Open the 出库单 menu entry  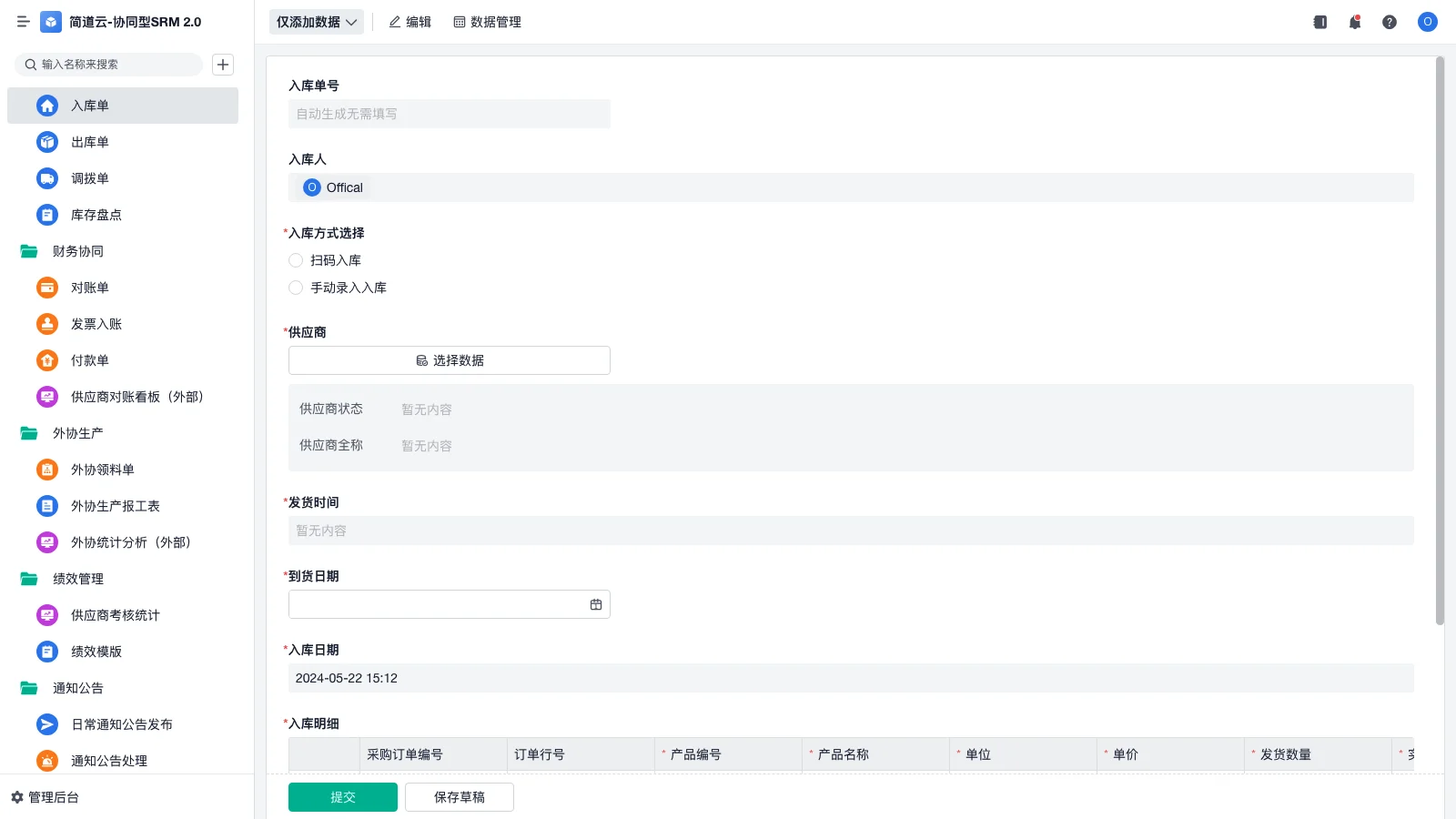click(x=123, y=142)
